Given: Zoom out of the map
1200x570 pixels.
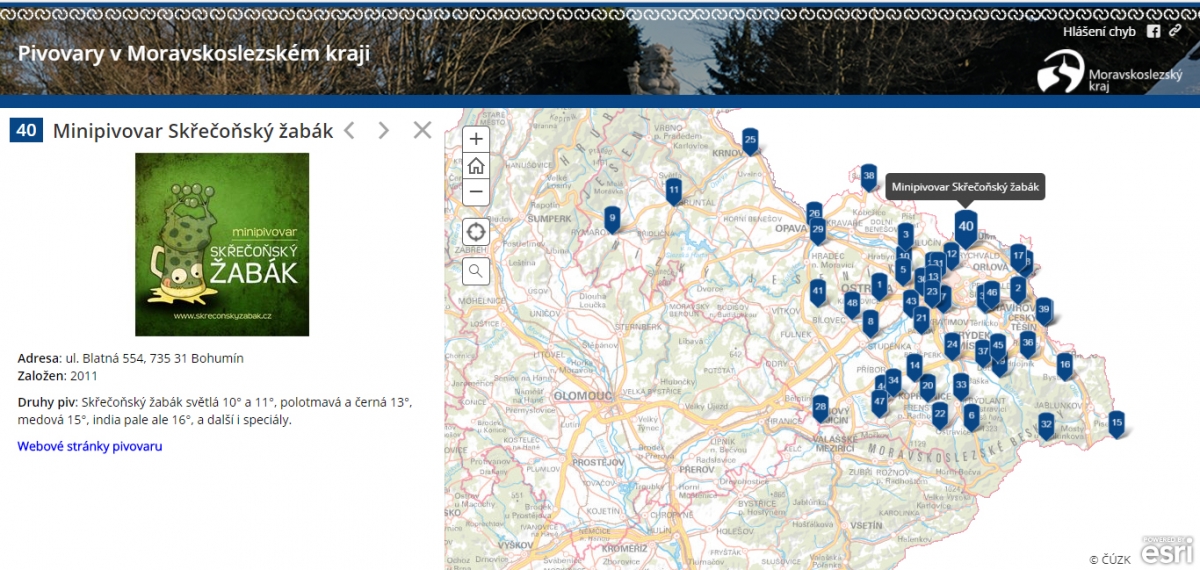Looking at the screenshot, I should (x=476, y=192).
